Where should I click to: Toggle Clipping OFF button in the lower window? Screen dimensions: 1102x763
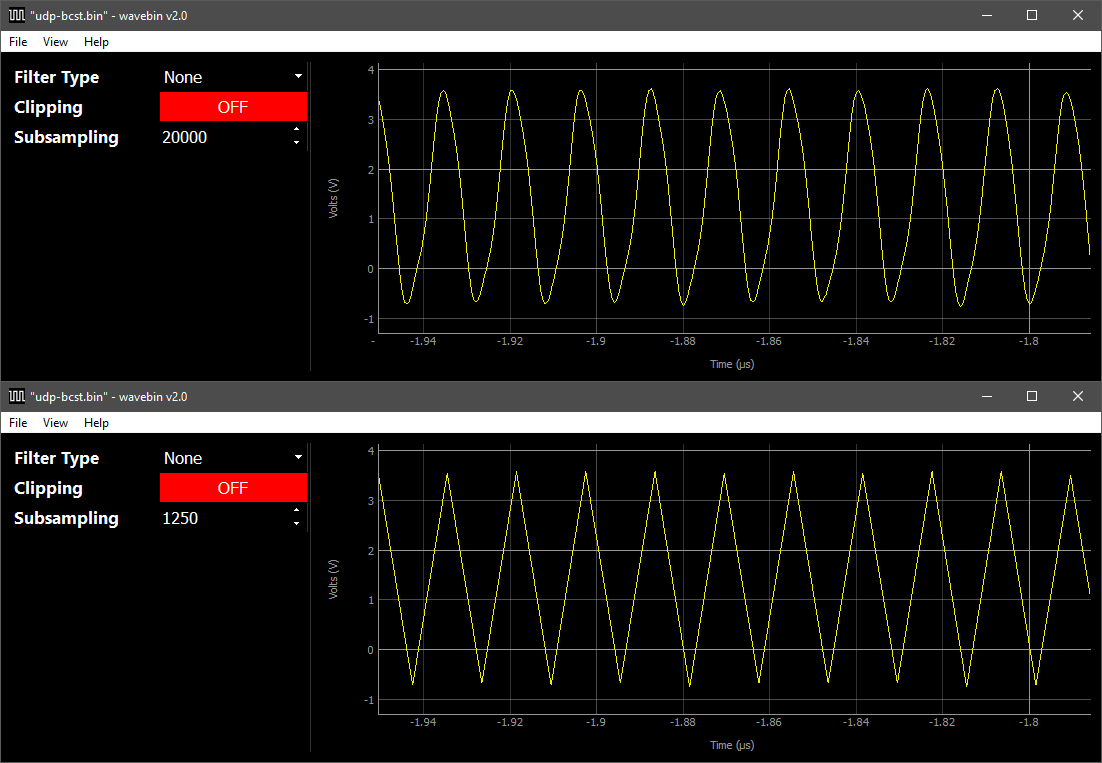pyautogui.click(x=233, y=488)
